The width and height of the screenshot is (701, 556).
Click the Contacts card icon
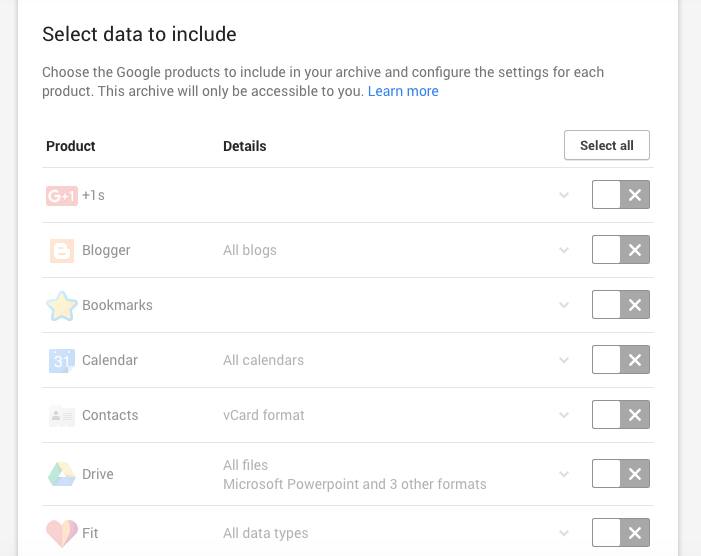[62, 415]
